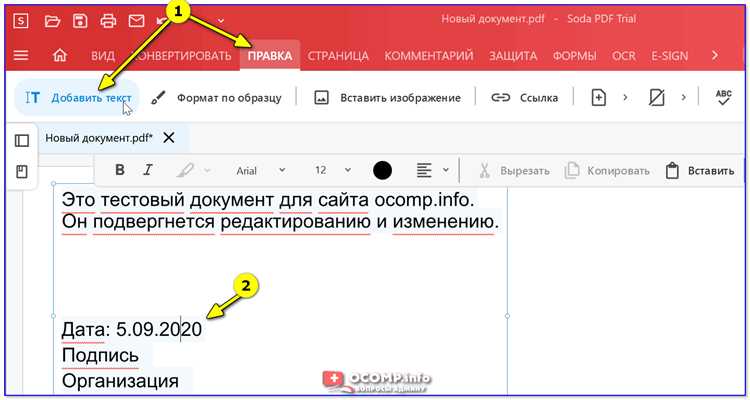Open the Arial font dropdown
The height and width of the screenshot is (400, 750).
coord(261,170)
